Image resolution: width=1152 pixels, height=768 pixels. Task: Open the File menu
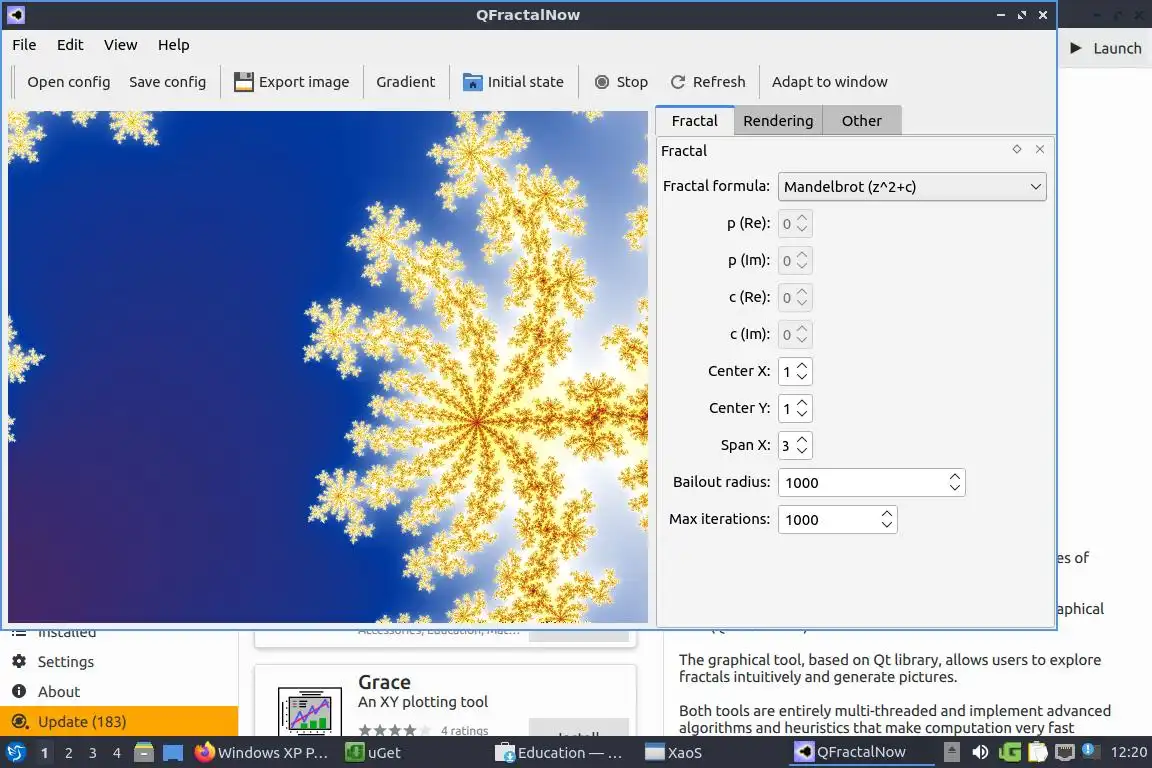[24, 45]
